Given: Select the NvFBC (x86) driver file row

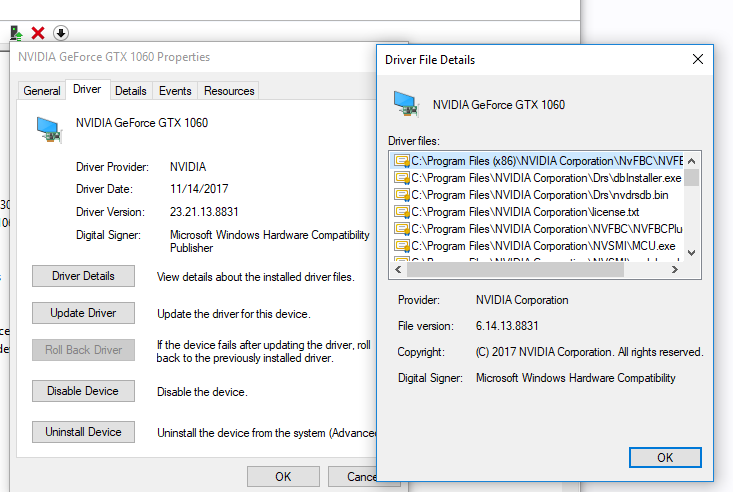Looking at the screenshot, I should (x=537, y=161).
